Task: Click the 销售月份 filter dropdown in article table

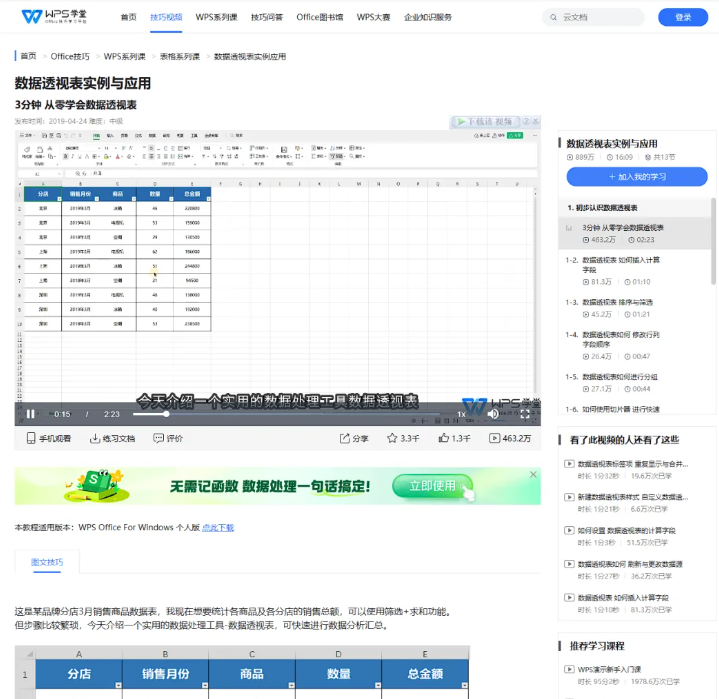Action: [x=205, y=685]
